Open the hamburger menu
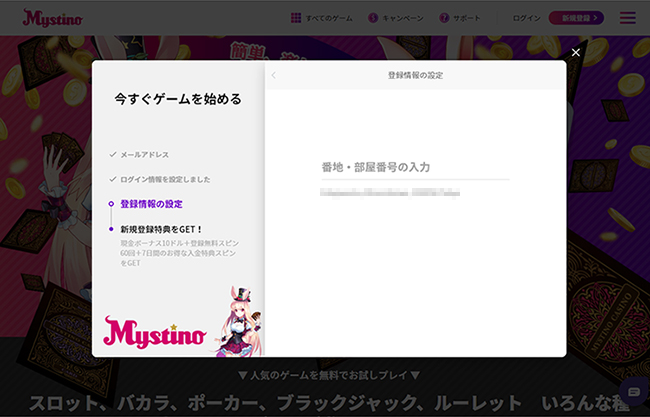 (627, 18)
